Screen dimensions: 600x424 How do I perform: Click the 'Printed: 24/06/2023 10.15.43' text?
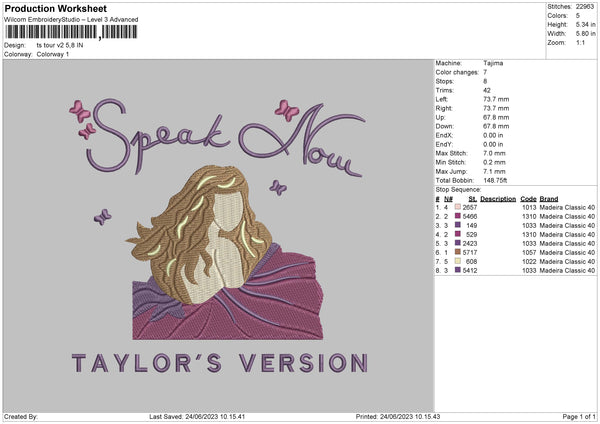coord(398,417)
